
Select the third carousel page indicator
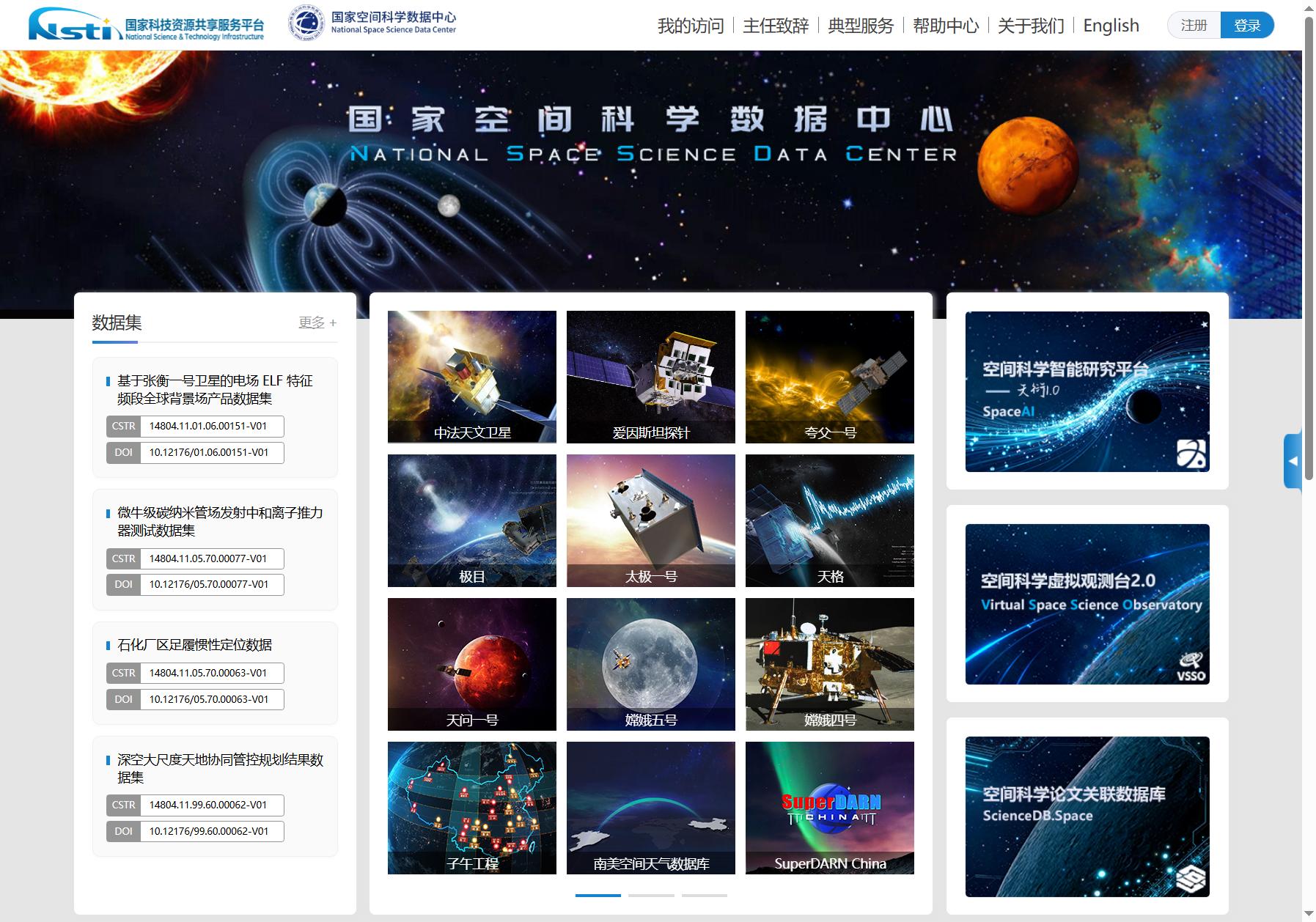coord(705,895)
